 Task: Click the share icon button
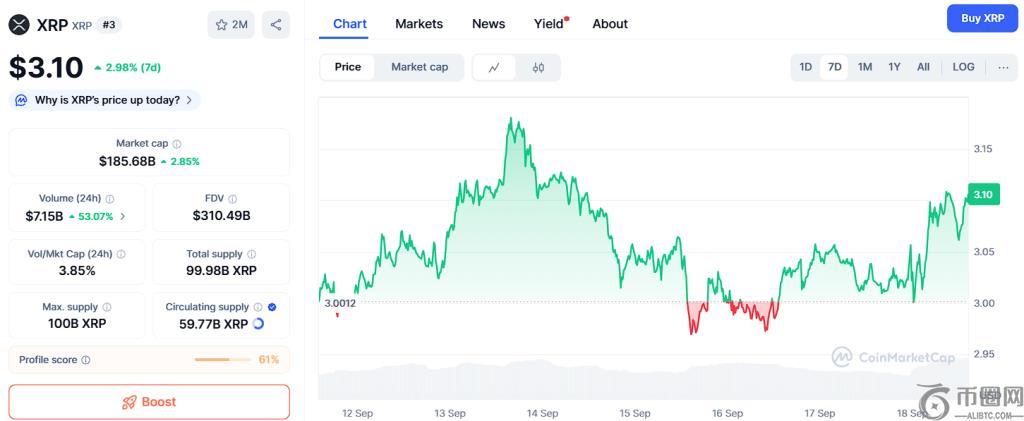(276, 25)
